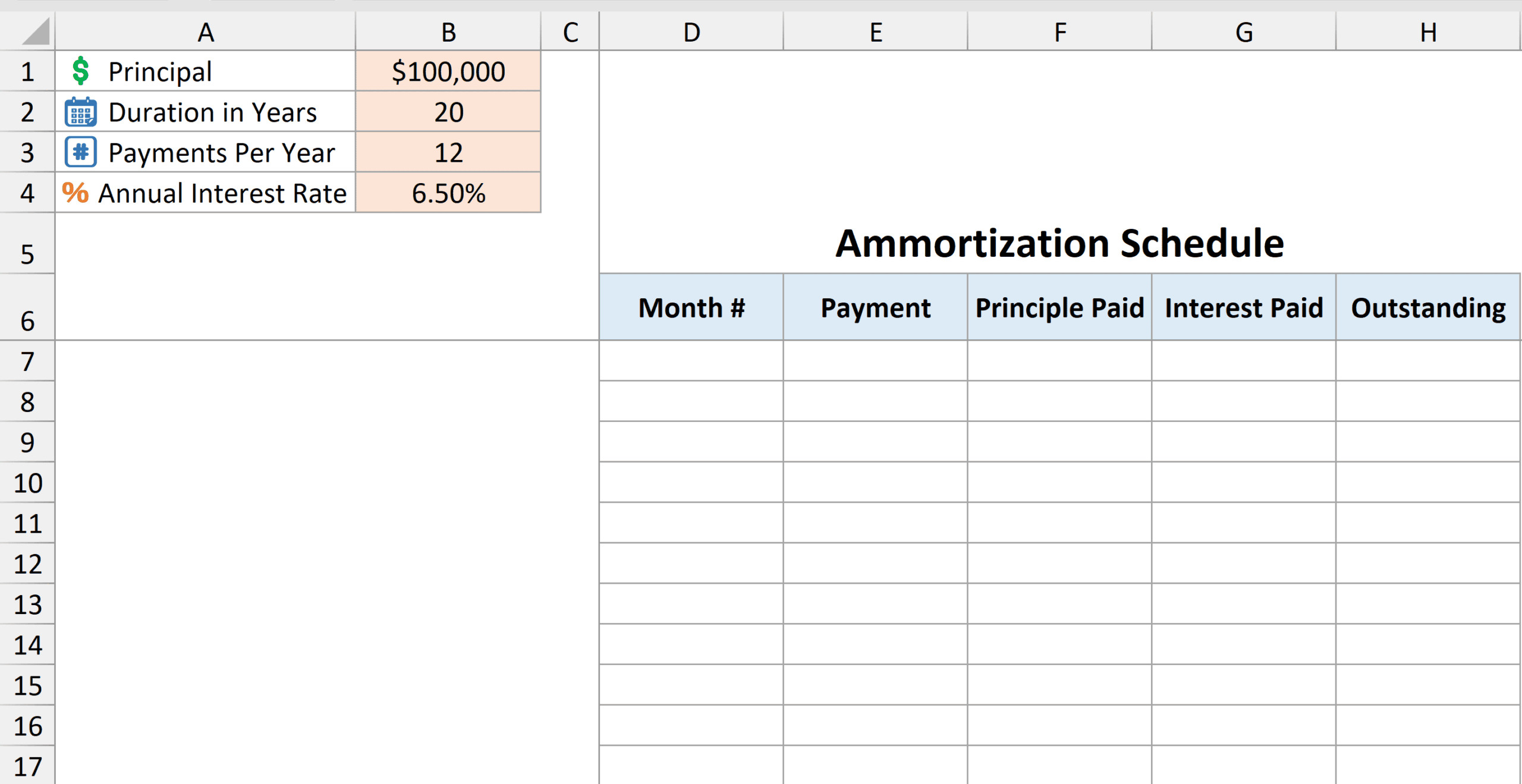Select column H header
This screenshot has width=1522, height=784.
pos(1428,32)
